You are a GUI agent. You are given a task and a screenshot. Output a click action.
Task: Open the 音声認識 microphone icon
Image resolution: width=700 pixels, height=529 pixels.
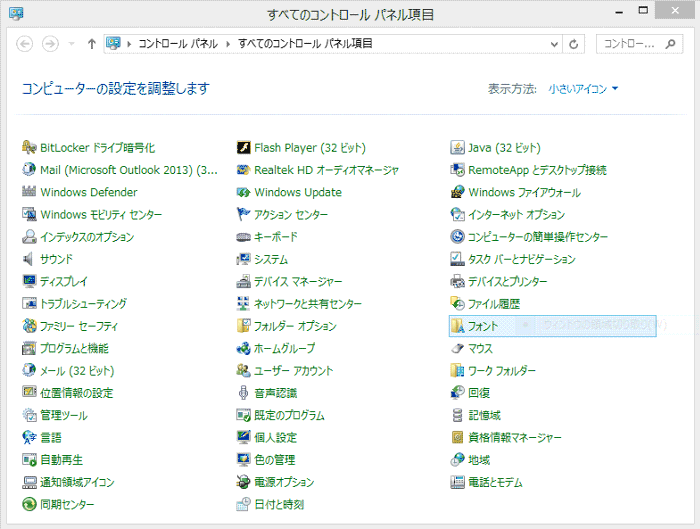[x=243, y=393]
